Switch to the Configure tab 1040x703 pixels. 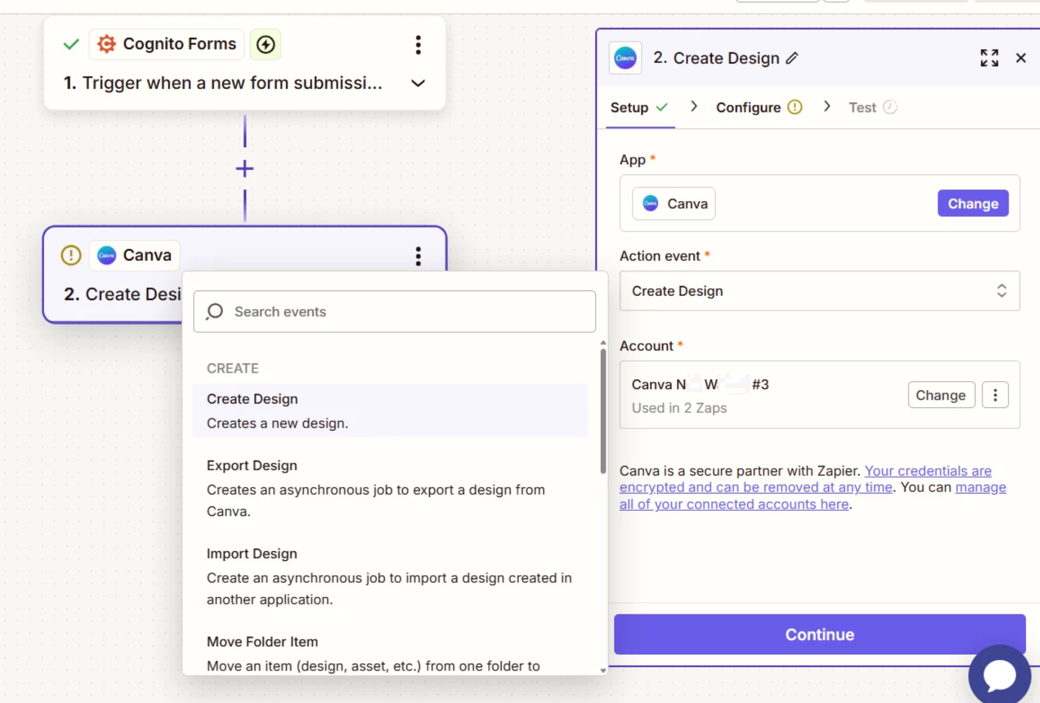[x=748, y=107]
